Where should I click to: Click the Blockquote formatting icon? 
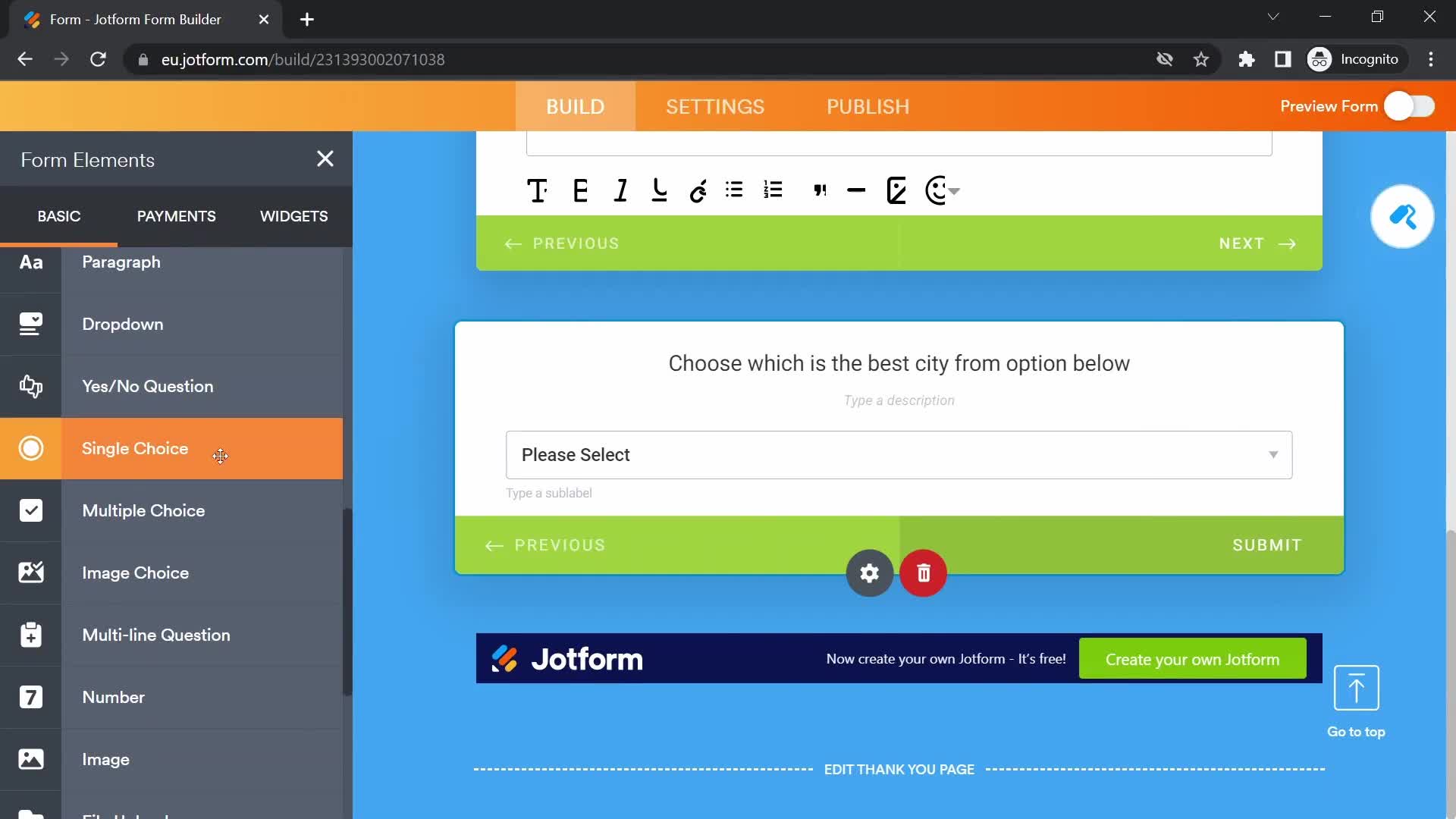(x=820, y=191)
